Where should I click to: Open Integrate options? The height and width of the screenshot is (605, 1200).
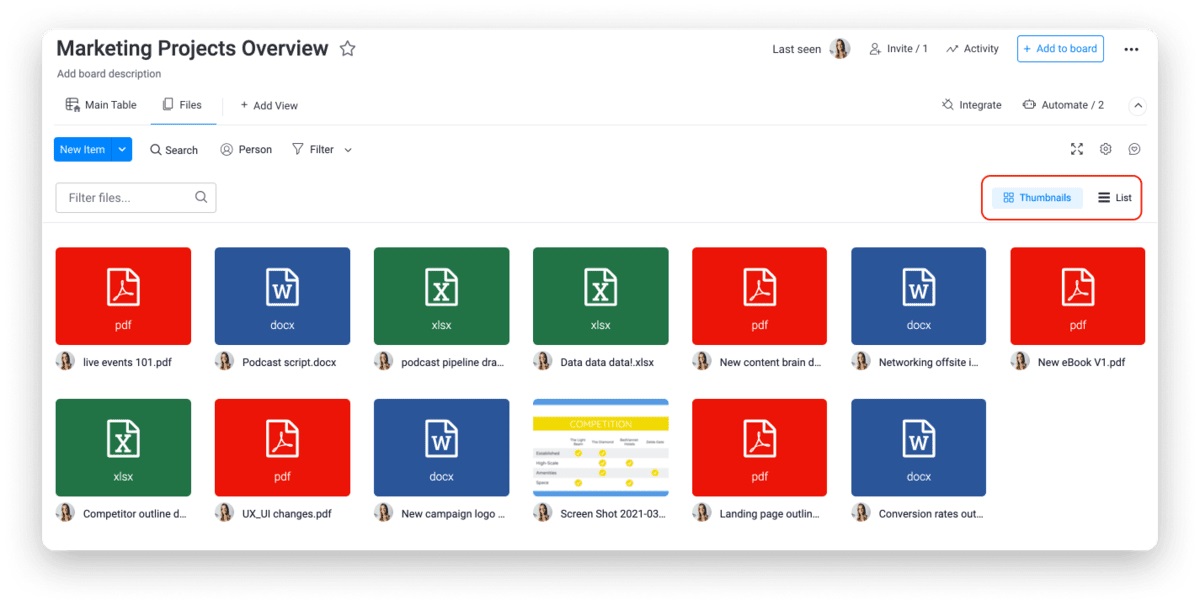[x=971, y=105]
